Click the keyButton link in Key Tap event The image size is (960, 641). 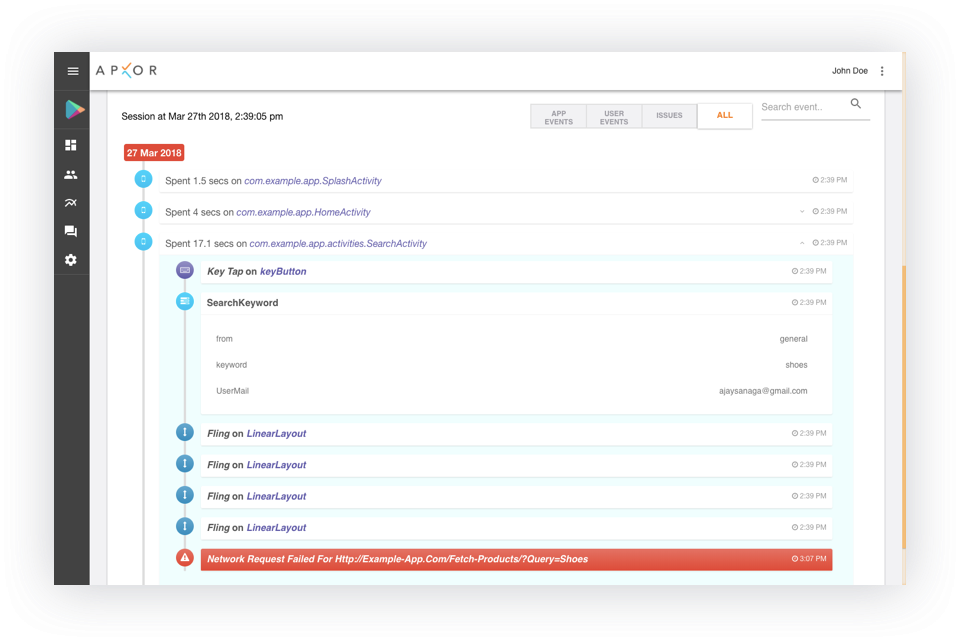[x=283, y=271]
